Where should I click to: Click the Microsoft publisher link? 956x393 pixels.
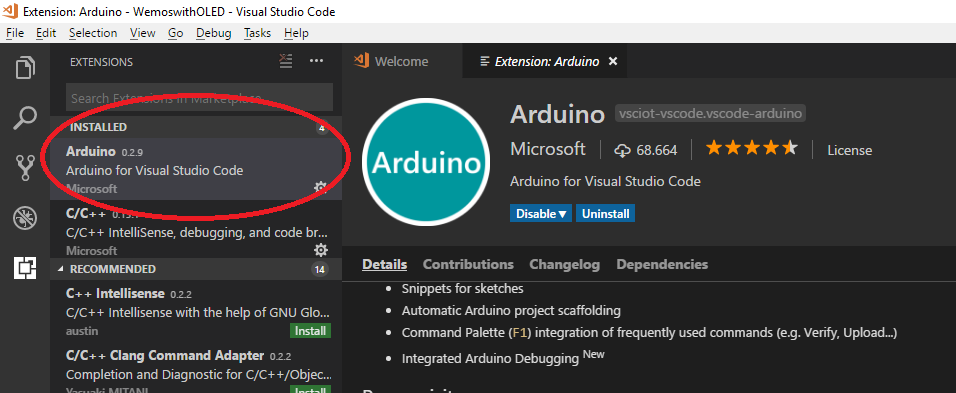click(548, 149)
